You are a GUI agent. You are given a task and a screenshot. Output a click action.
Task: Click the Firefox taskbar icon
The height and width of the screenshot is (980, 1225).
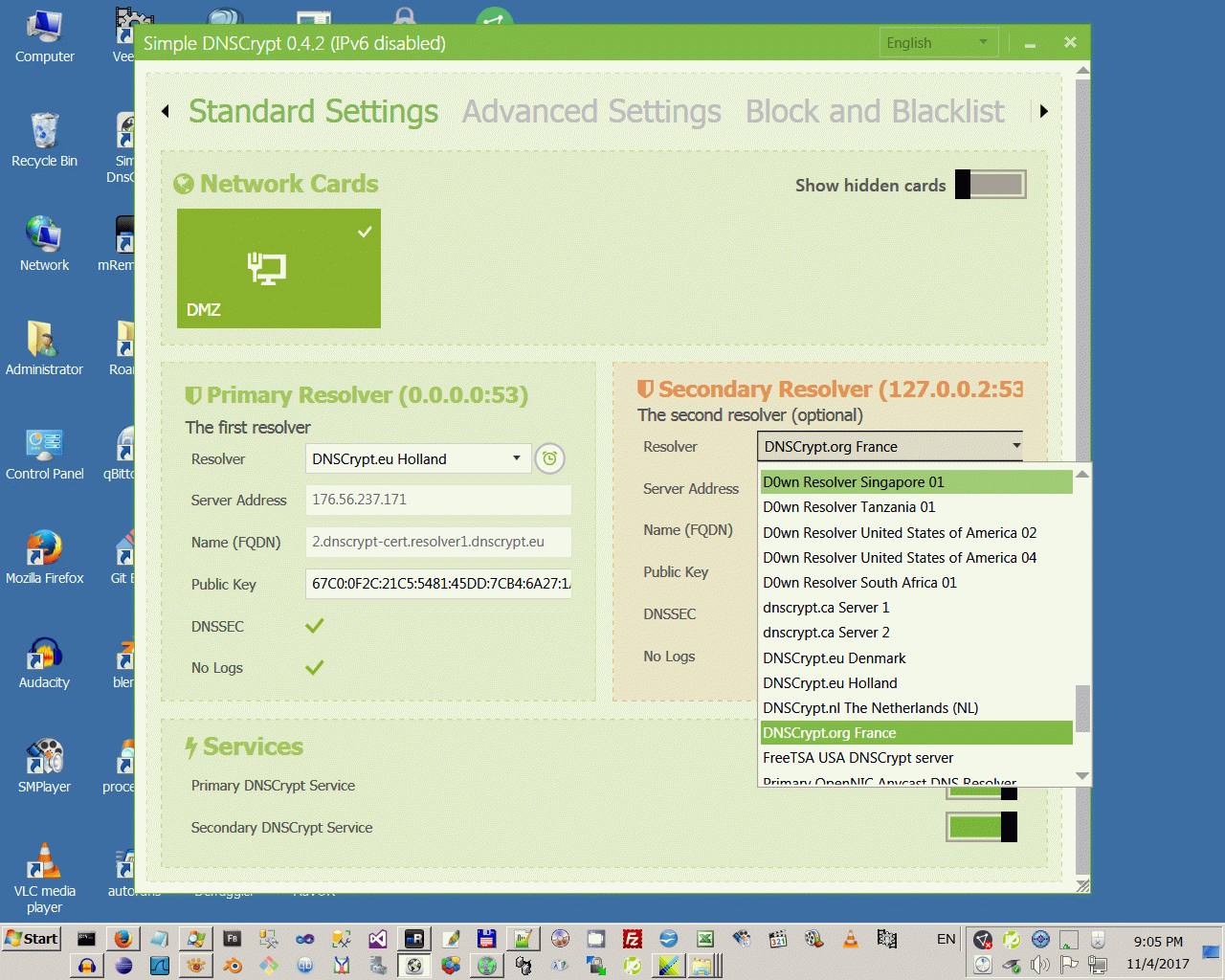coord(123,939)
